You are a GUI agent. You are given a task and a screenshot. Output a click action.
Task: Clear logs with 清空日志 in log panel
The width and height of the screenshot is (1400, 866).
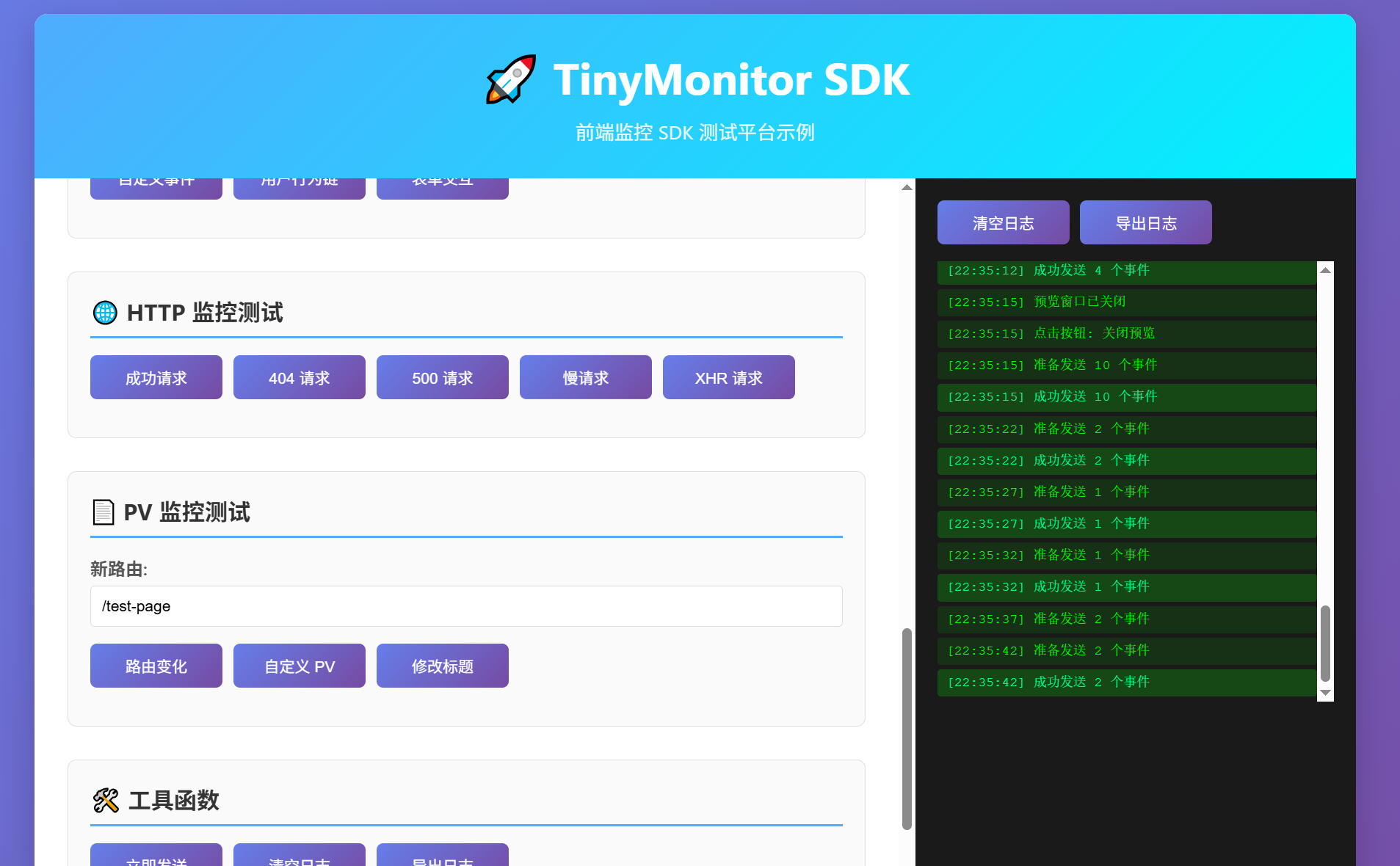(x=1004, y=222)
